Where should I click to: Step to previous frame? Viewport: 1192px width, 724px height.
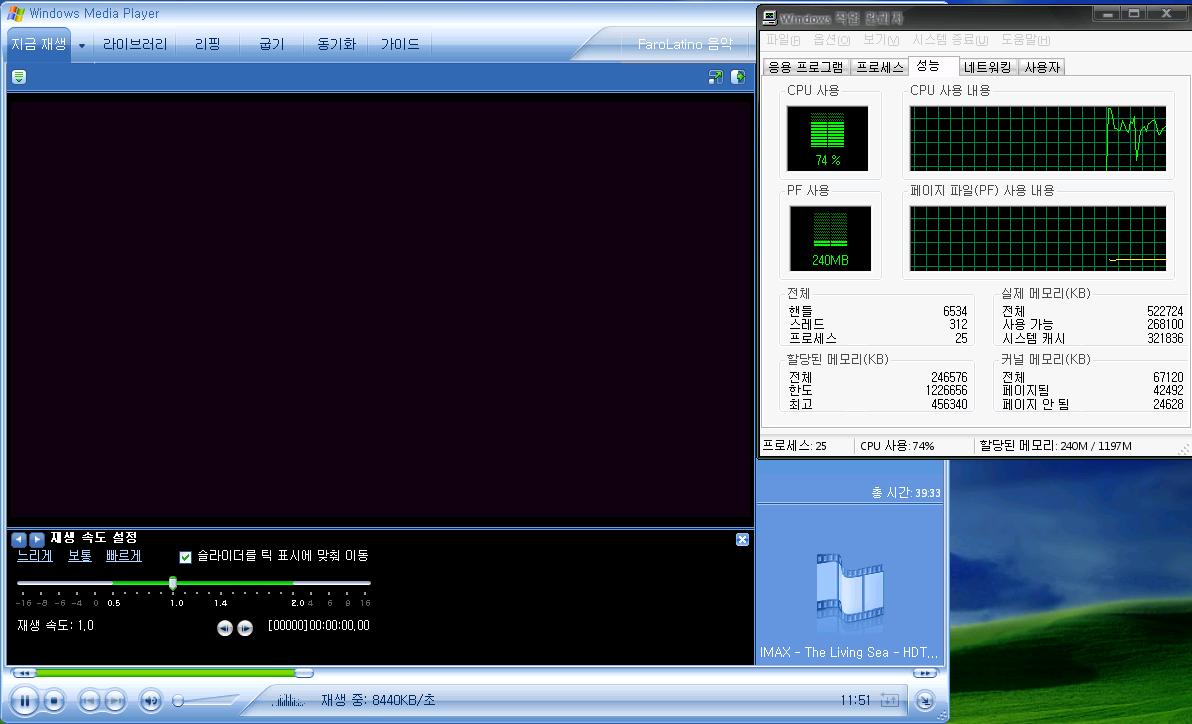224,627
